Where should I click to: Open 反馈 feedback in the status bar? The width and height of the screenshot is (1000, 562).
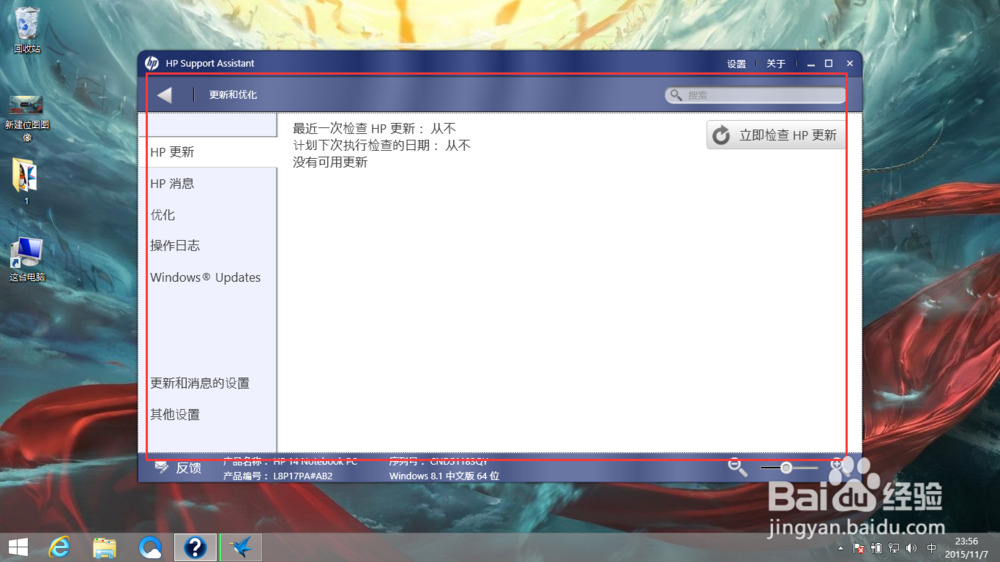179,468
